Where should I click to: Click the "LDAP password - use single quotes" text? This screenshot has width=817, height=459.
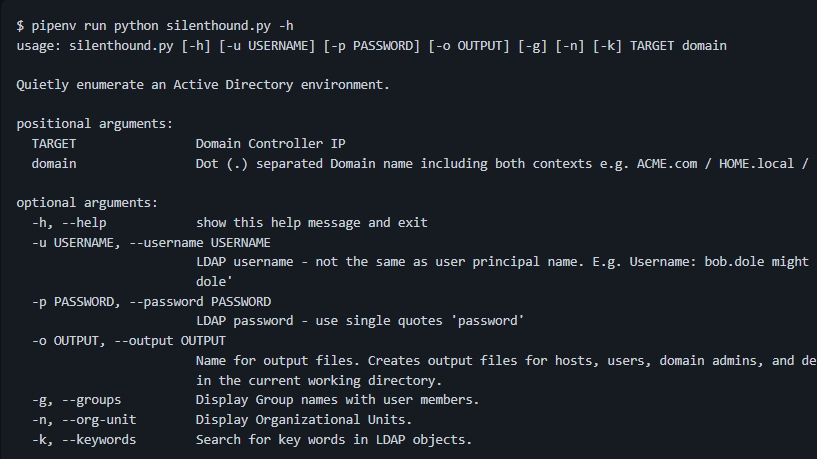point(360,321)
